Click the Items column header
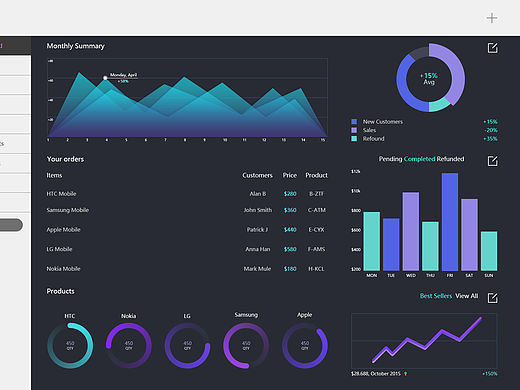The width and height of the screenshot is (520, 390). 54,175
